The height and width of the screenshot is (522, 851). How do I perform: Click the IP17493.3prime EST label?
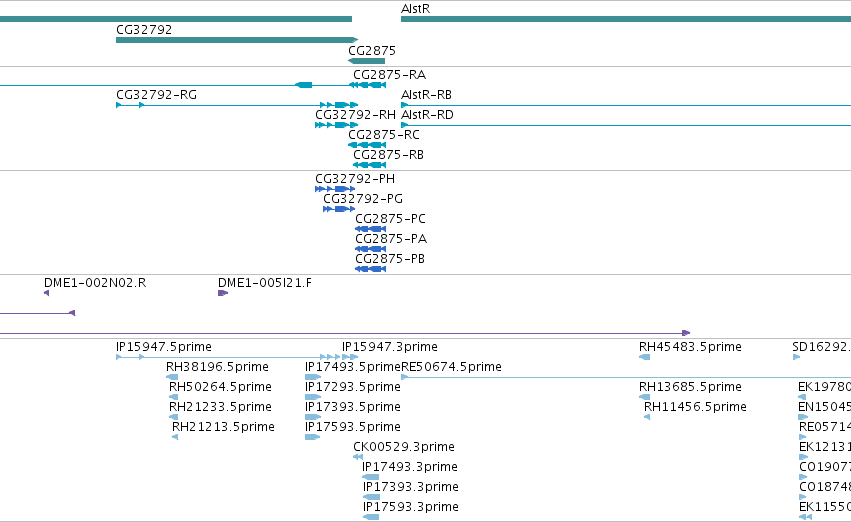410,468
